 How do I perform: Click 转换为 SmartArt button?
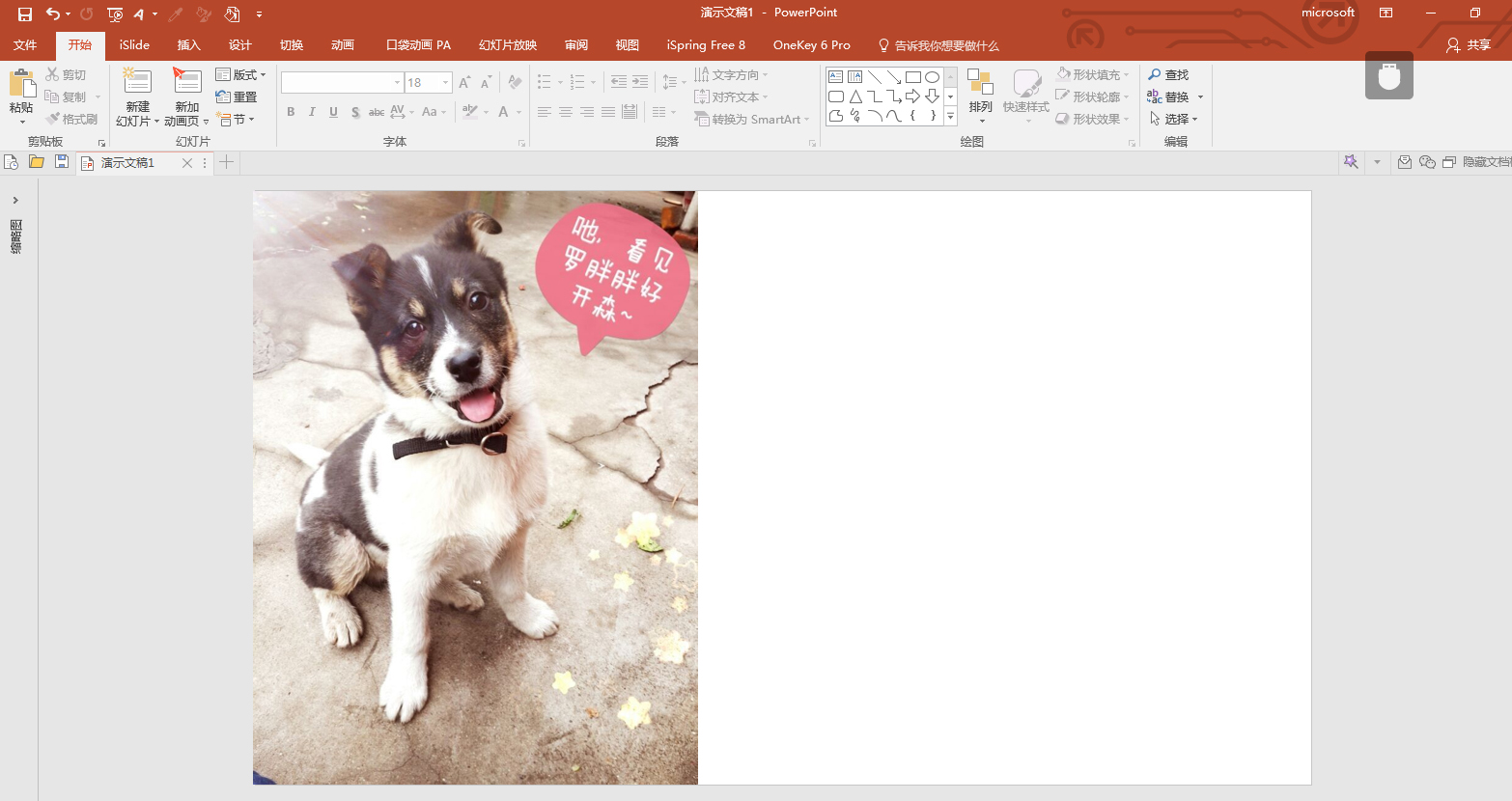751,119
